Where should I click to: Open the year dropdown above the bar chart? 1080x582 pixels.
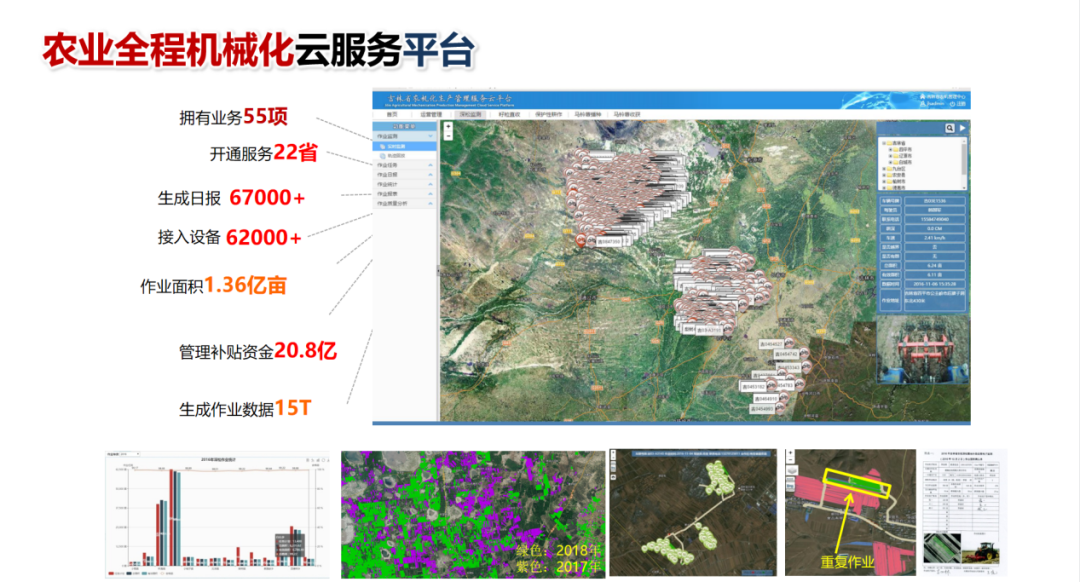click(129, 454)
